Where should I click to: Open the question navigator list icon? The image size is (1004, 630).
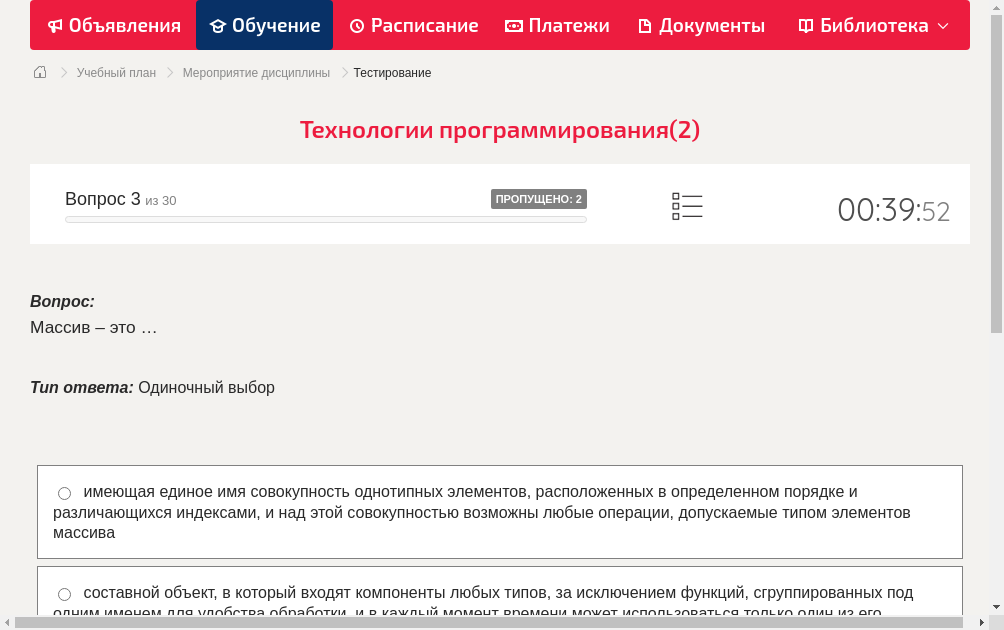click(687, 206)
